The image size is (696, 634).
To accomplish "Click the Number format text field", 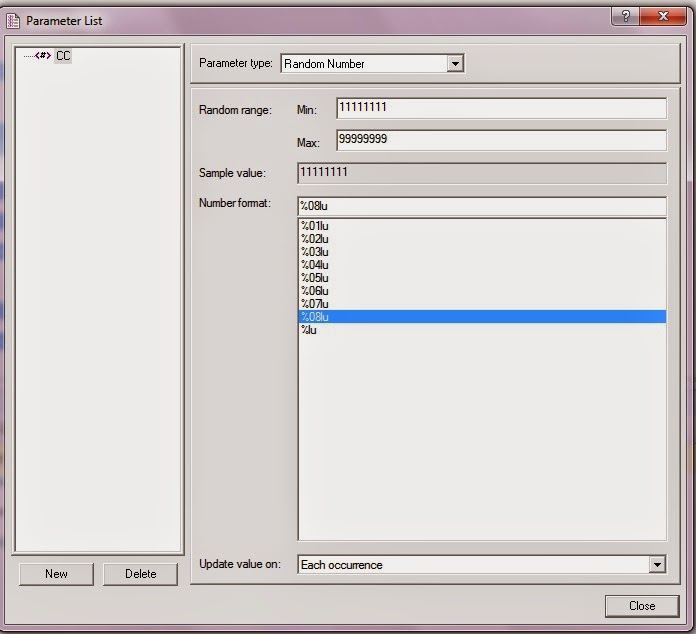I will (x=482, y=206).
